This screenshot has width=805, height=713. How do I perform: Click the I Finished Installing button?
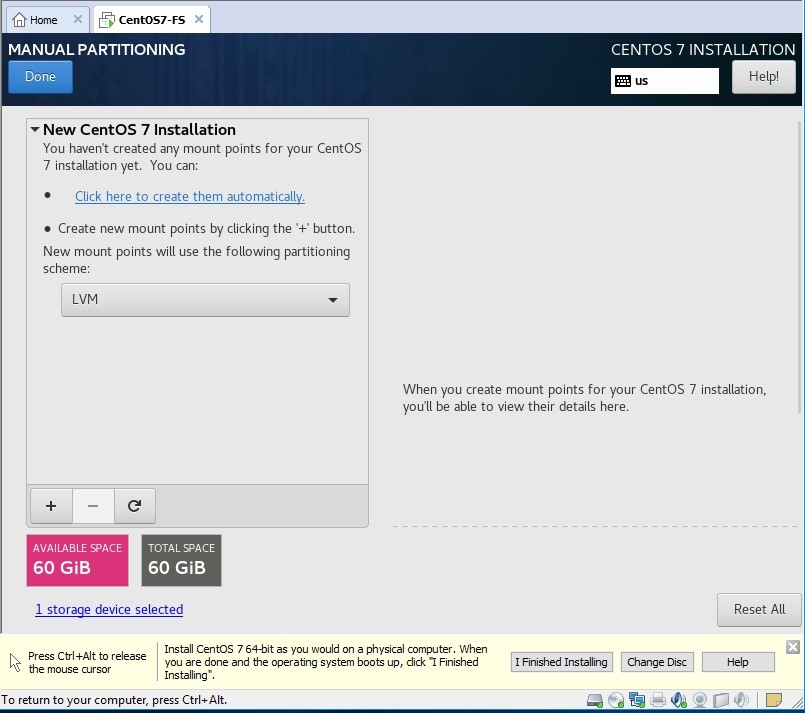coord(560,662)
